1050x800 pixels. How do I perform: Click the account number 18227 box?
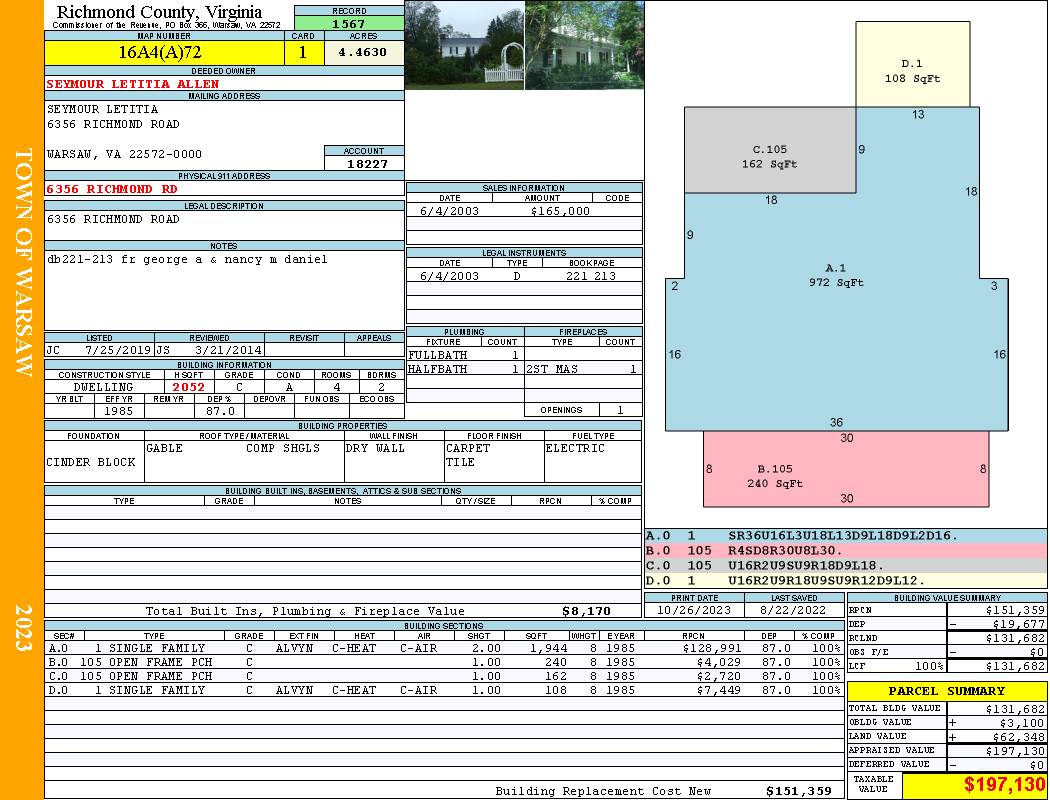[x=364, y=163]
